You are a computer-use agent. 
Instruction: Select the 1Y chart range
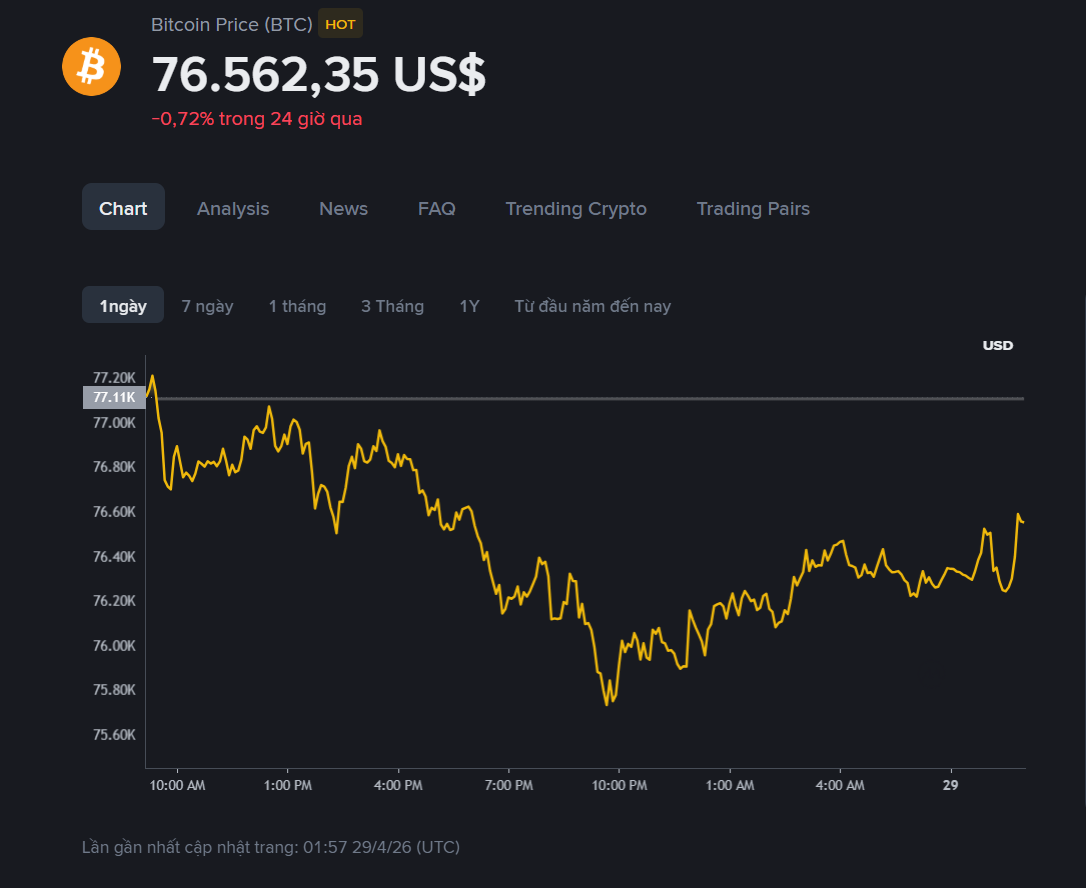coord(469,306)
